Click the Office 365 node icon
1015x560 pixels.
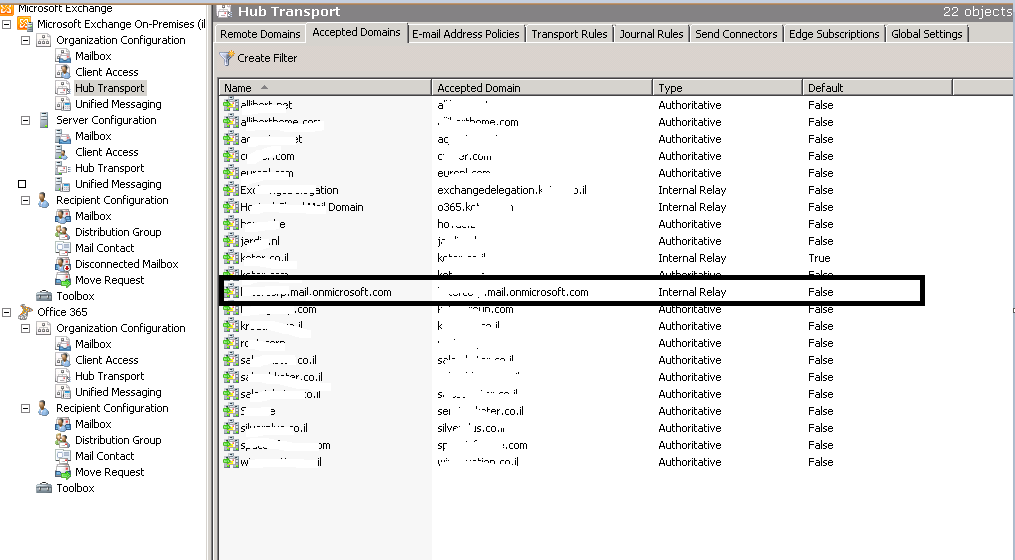[x=25, y=312]
